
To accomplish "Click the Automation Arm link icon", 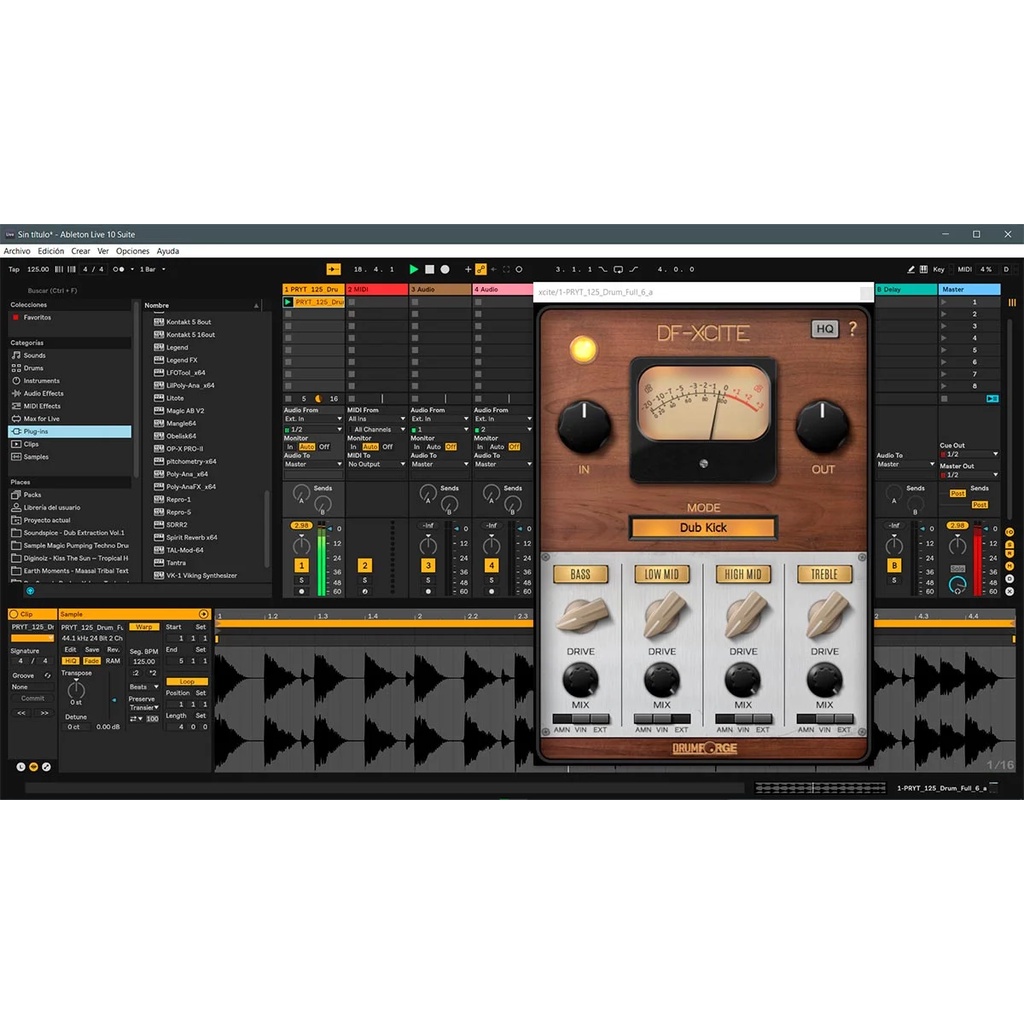I will (481, 269).
